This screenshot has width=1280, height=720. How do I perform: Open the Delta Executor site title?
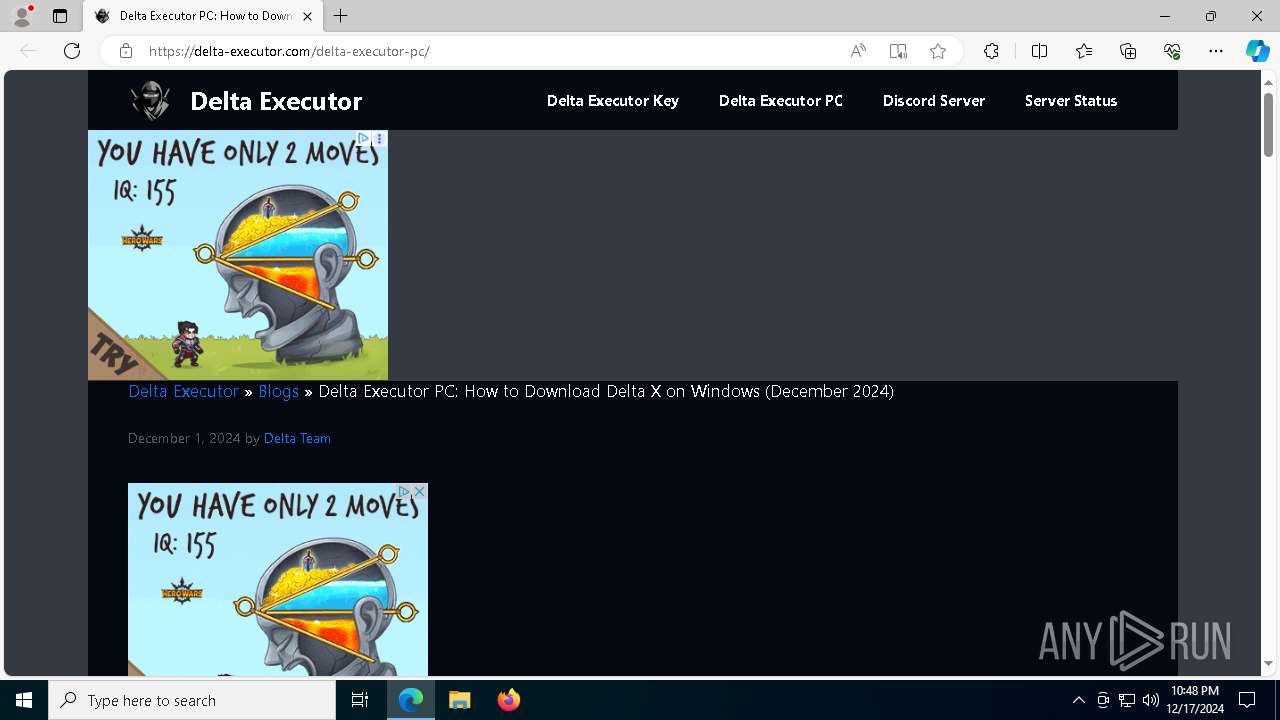[x=276, y=101]
